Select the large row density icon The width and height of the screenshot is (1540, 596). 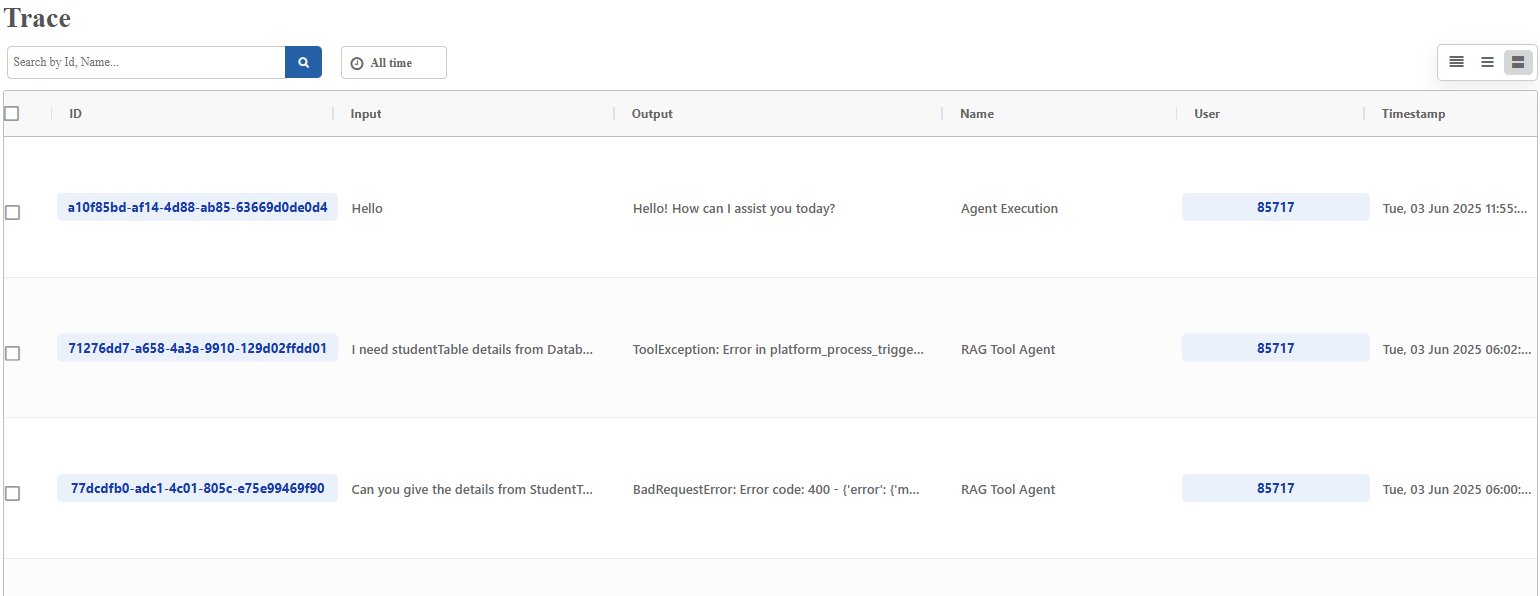1518,62
